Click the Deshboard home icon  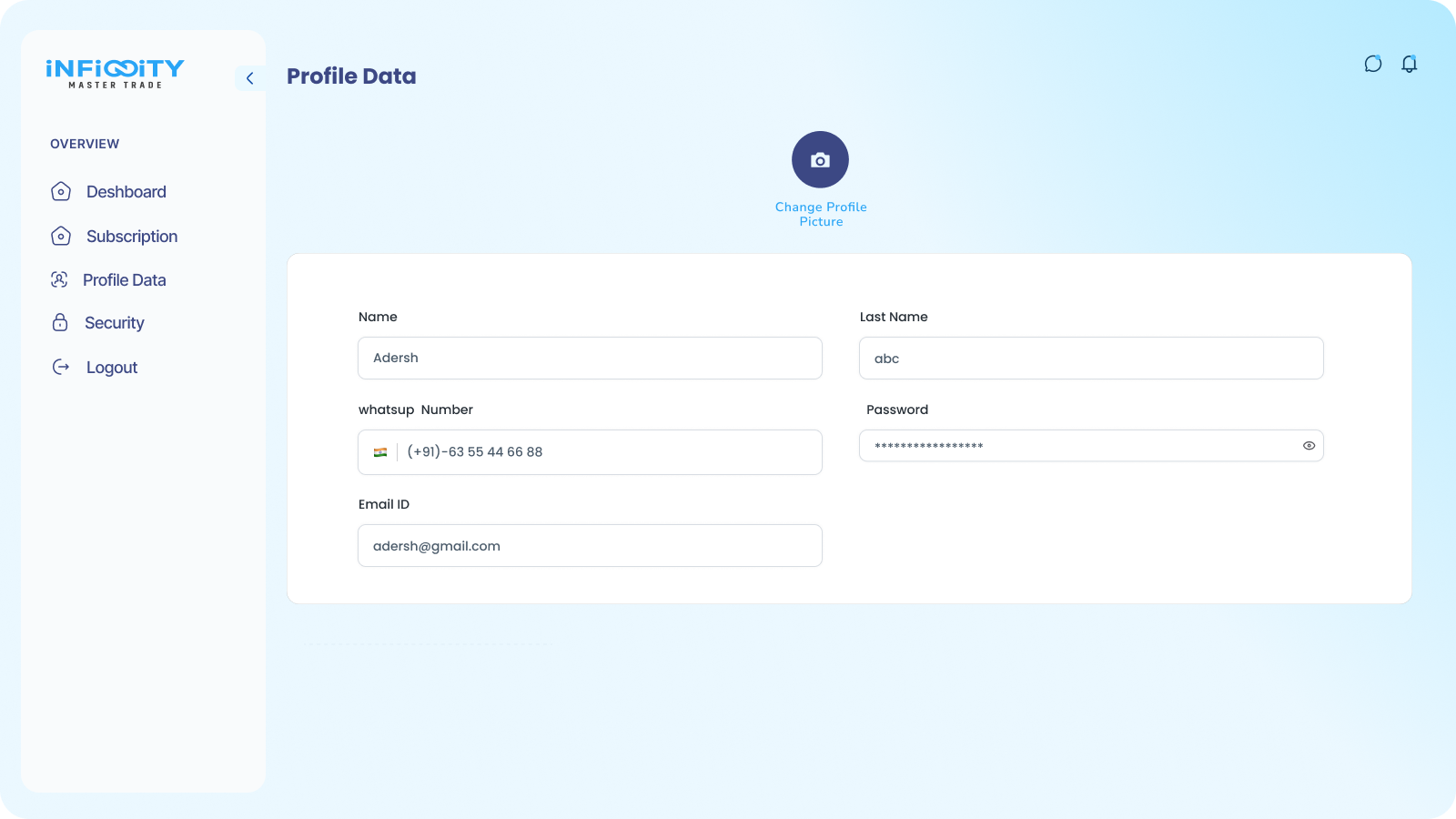coord(61,191)
